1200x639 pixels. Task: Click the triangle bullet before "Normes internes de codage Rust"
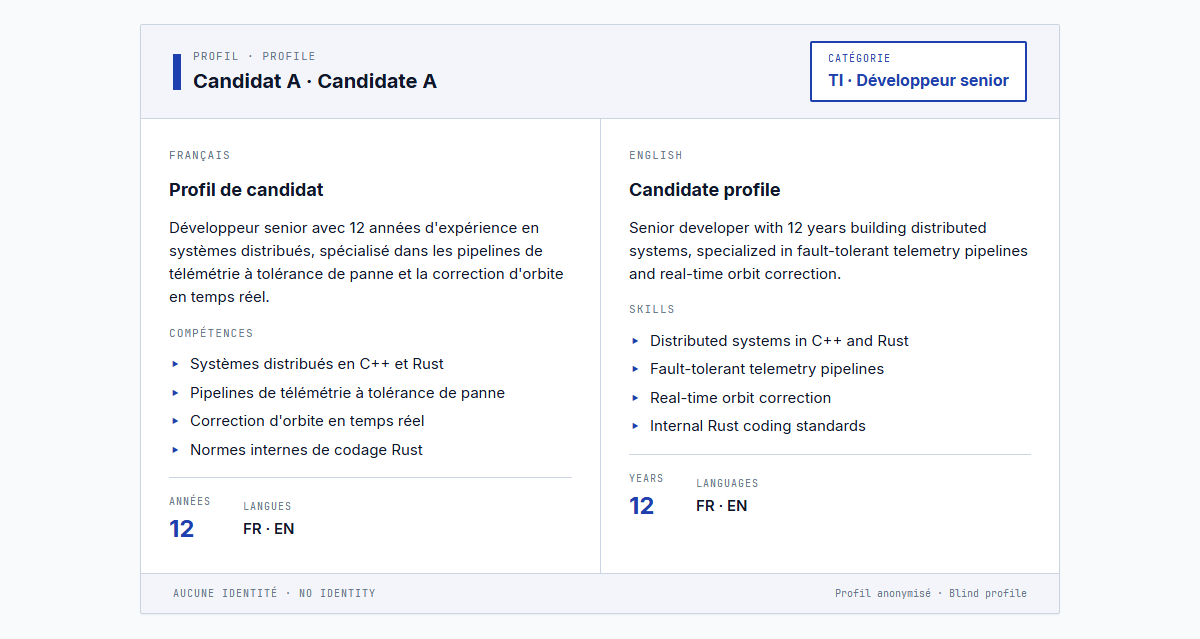tap(175, 450)
